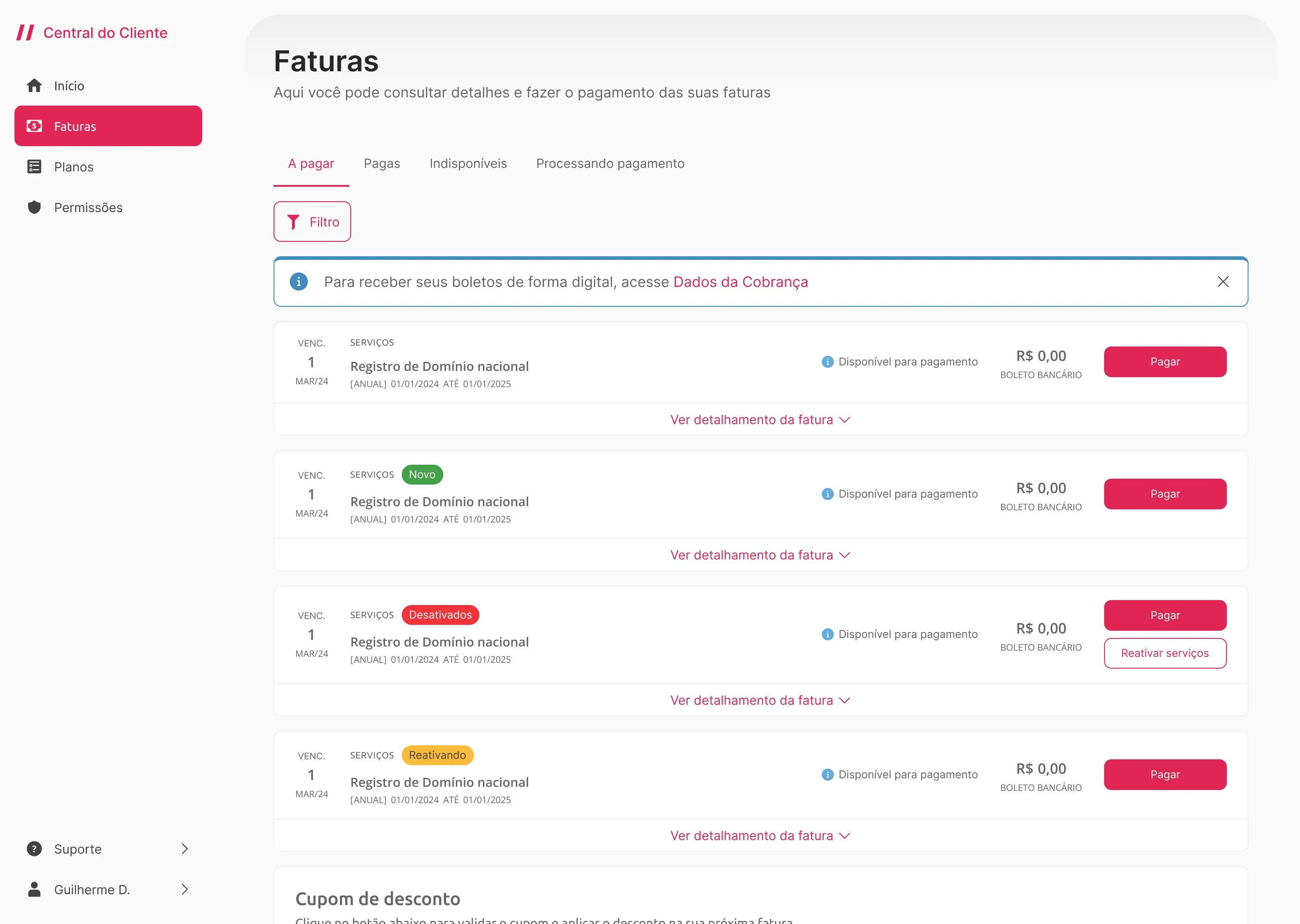Click the funnel icon in Filtro button

coord(293,222)
